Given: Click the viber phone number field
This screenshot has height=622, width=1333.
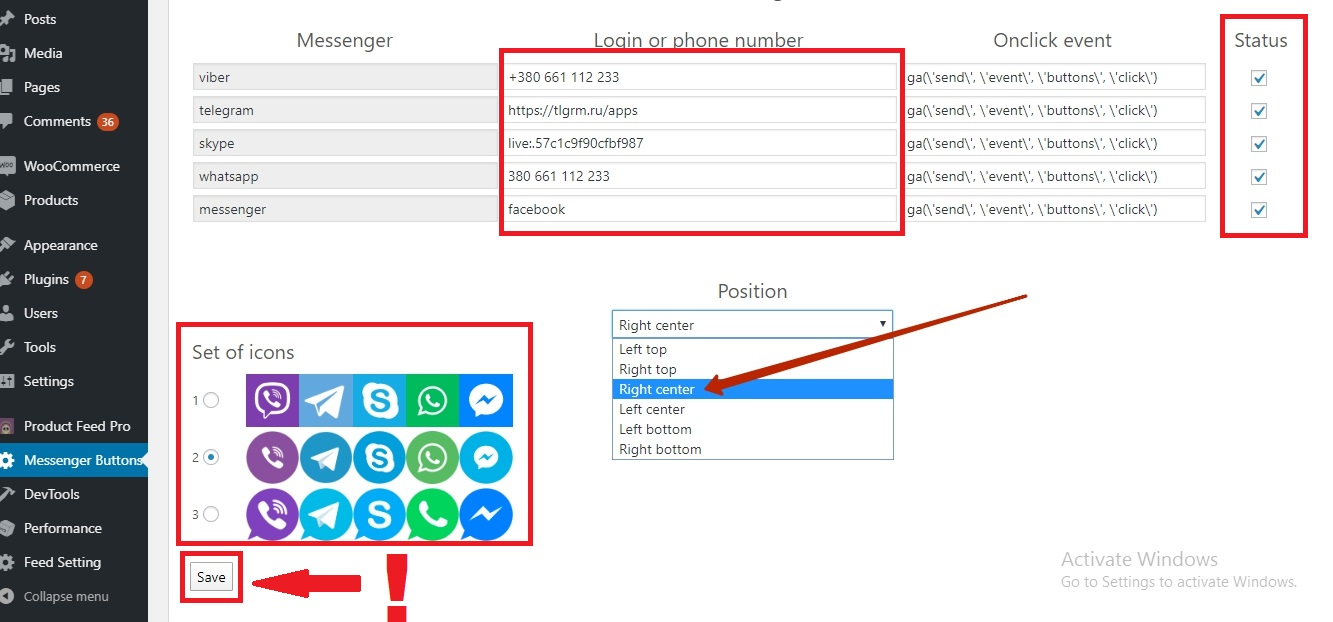Looking at the screenshot, I should point(700,77).
